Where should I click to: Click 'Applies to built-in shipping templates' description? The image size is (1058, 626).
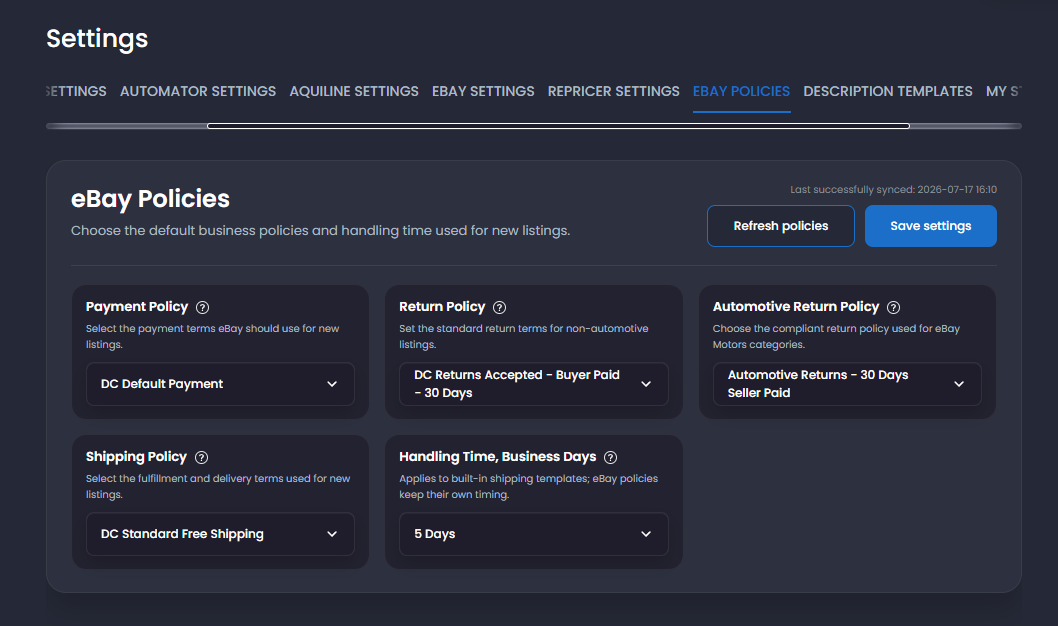[528, 486]
